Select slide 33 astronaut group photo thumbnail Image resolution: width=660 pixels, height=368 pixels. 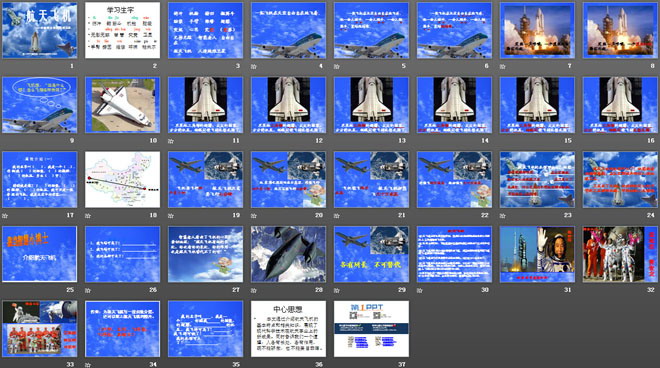click(40, 329)
